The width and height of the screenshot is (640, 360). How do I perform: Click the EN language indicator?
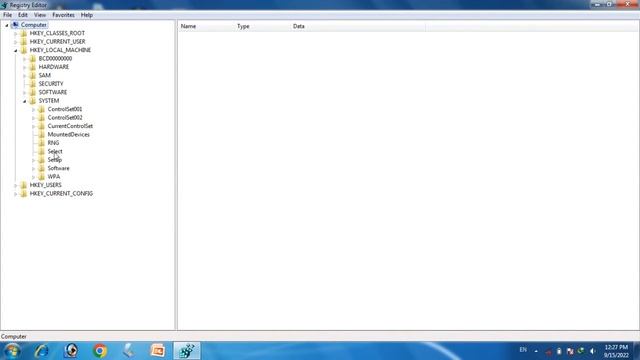tap(523, 350)
